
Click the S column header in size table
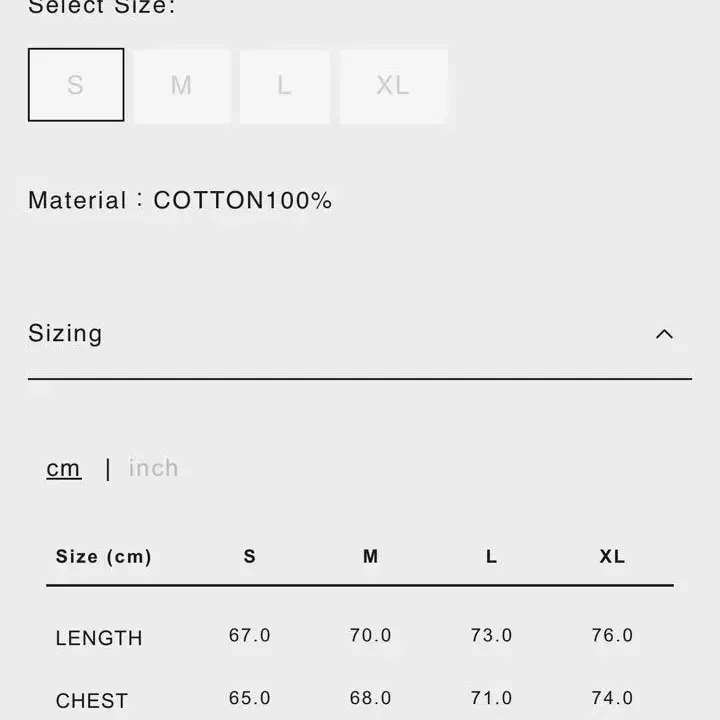pyautogui.click(x=250, y=557)
